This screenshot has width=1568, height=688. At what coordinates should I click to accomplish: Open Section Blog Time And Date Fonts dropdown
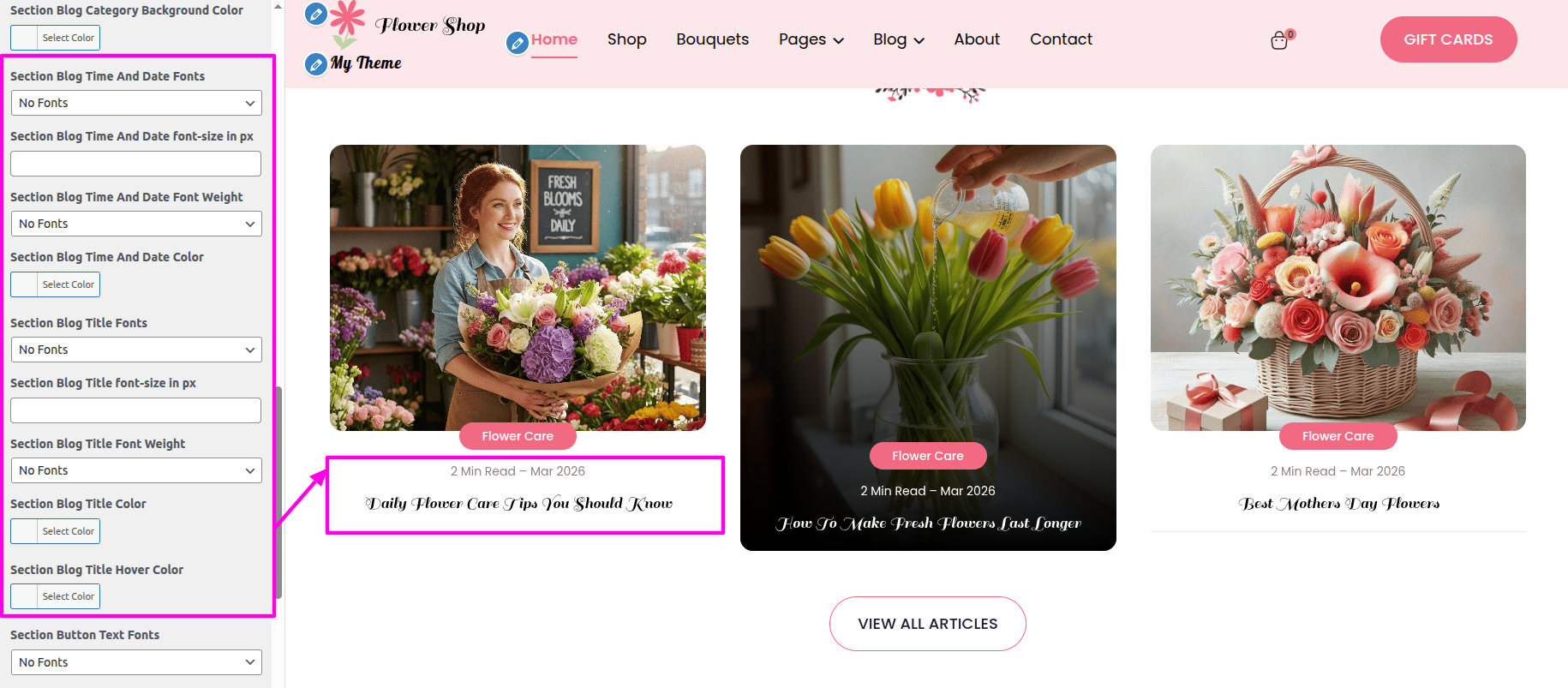click(136, 103)
